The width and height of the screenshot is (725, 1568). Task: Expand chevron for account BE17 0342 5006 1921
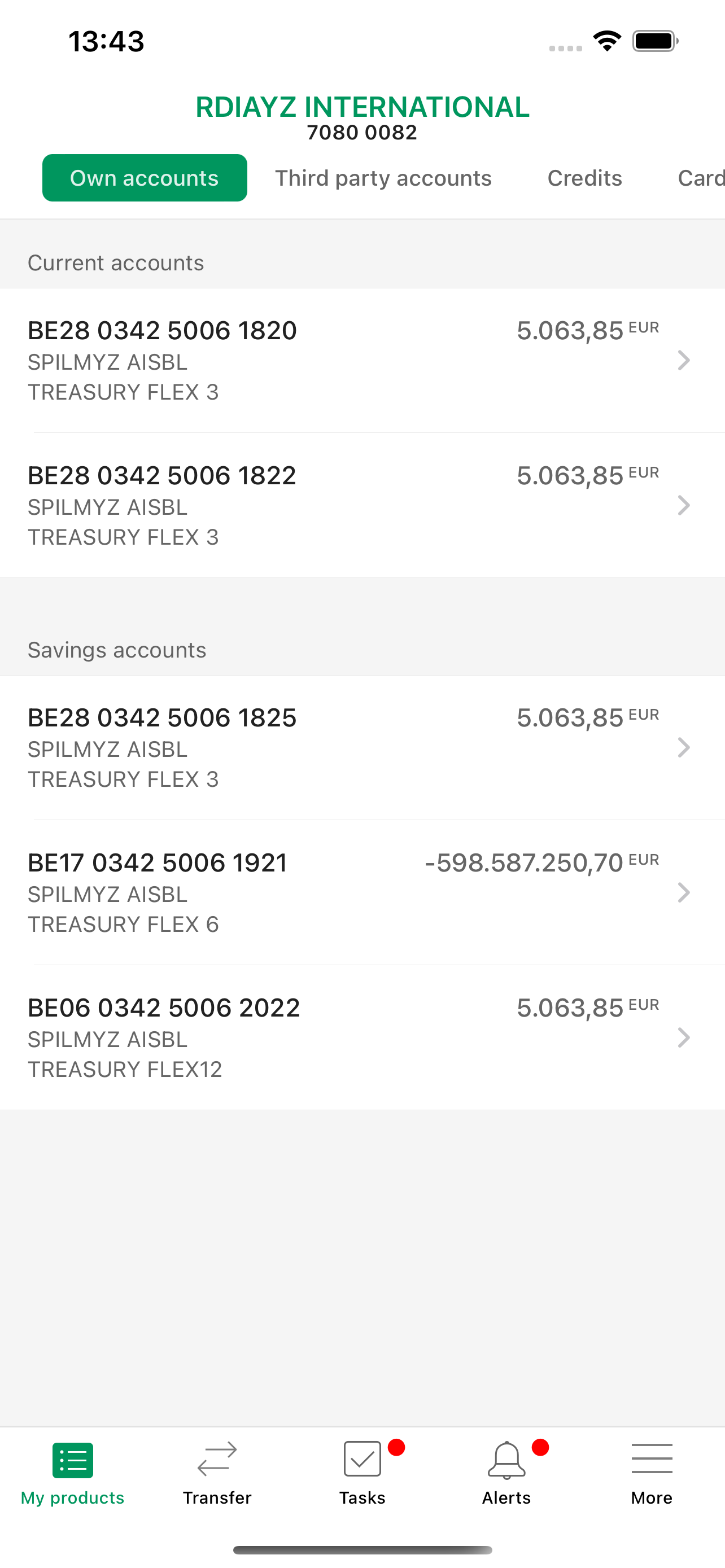tap(684, 892)
